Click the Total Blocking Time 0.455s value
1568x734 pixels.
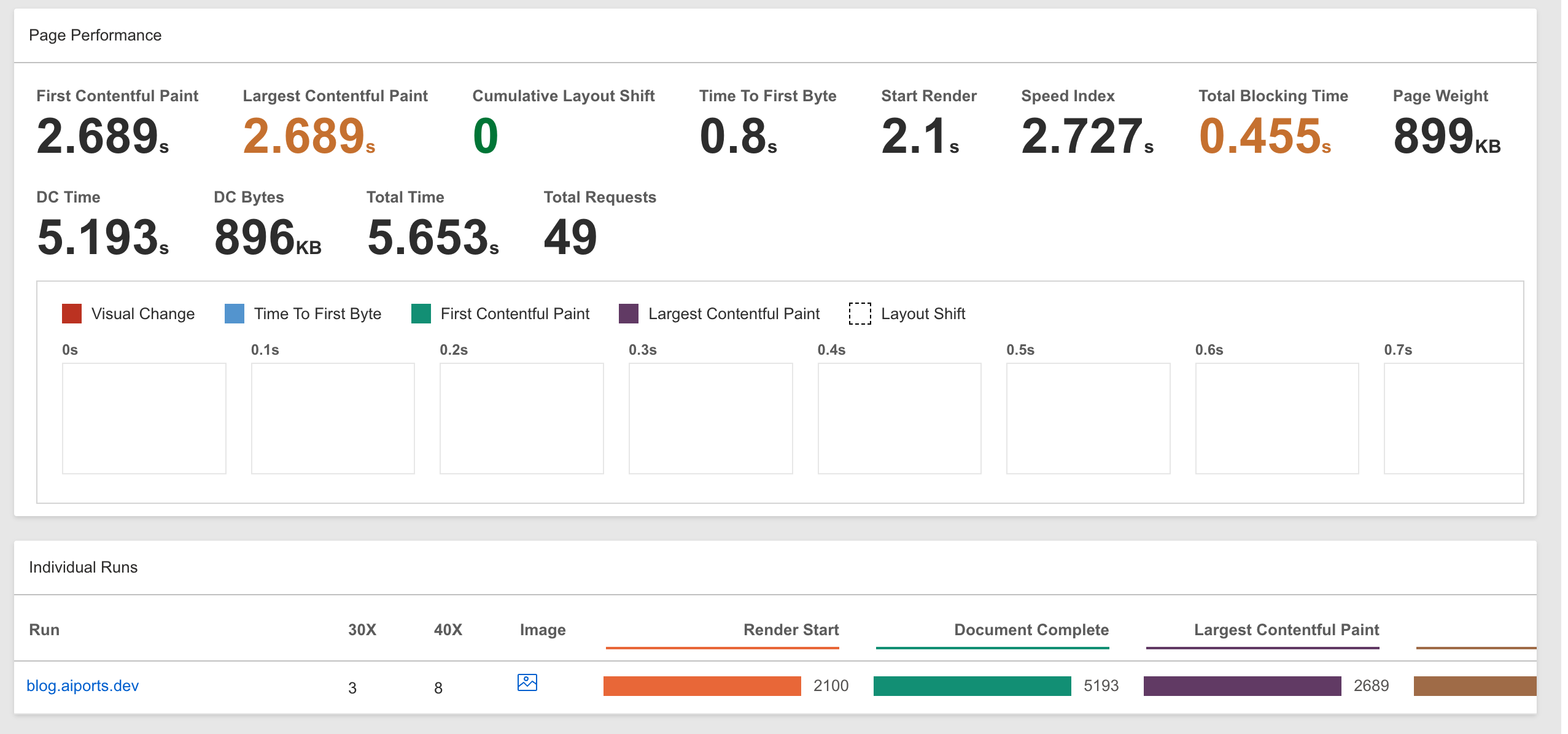pyautogui.click(x=1265, y=136)
